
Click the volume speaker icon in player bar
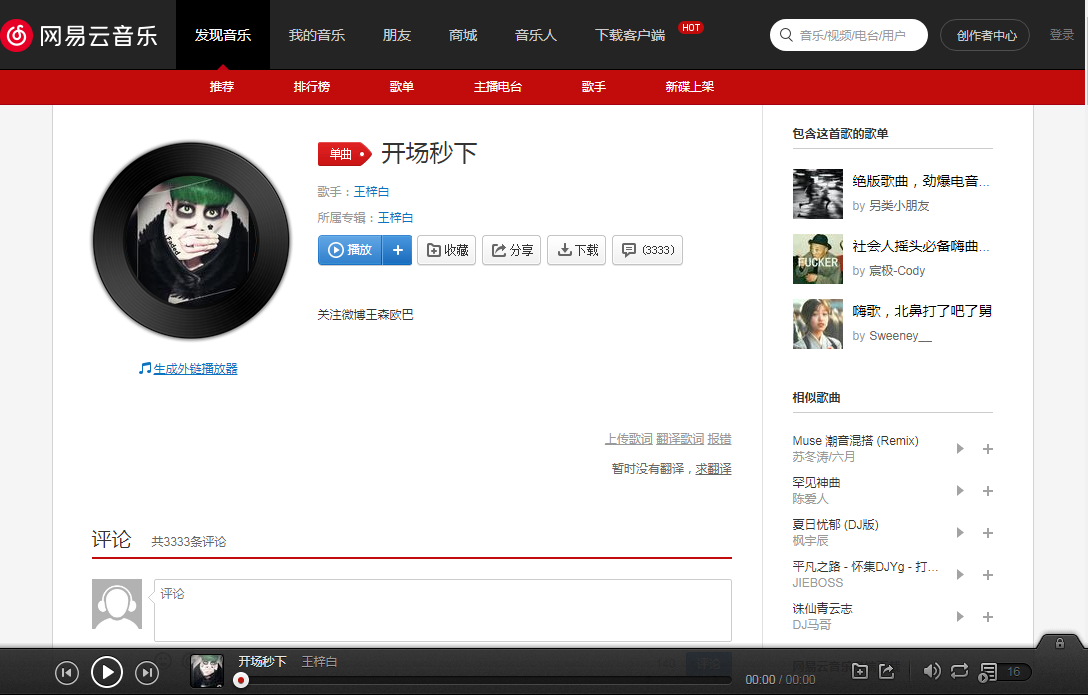point(932,671)
